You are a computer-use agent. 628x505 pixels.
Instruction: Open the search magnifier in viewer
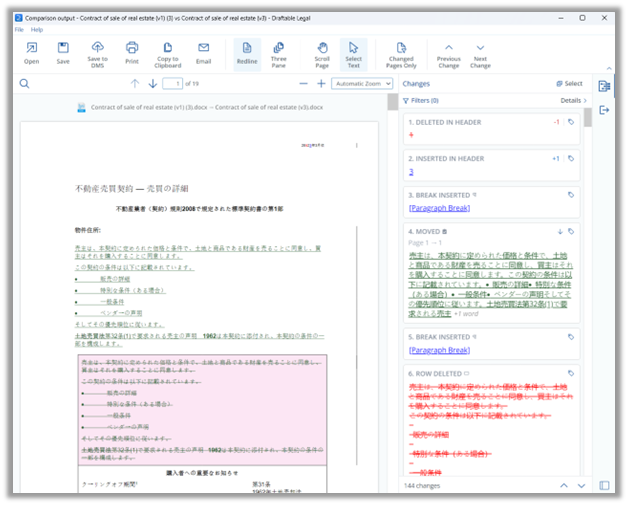(24, 84)
